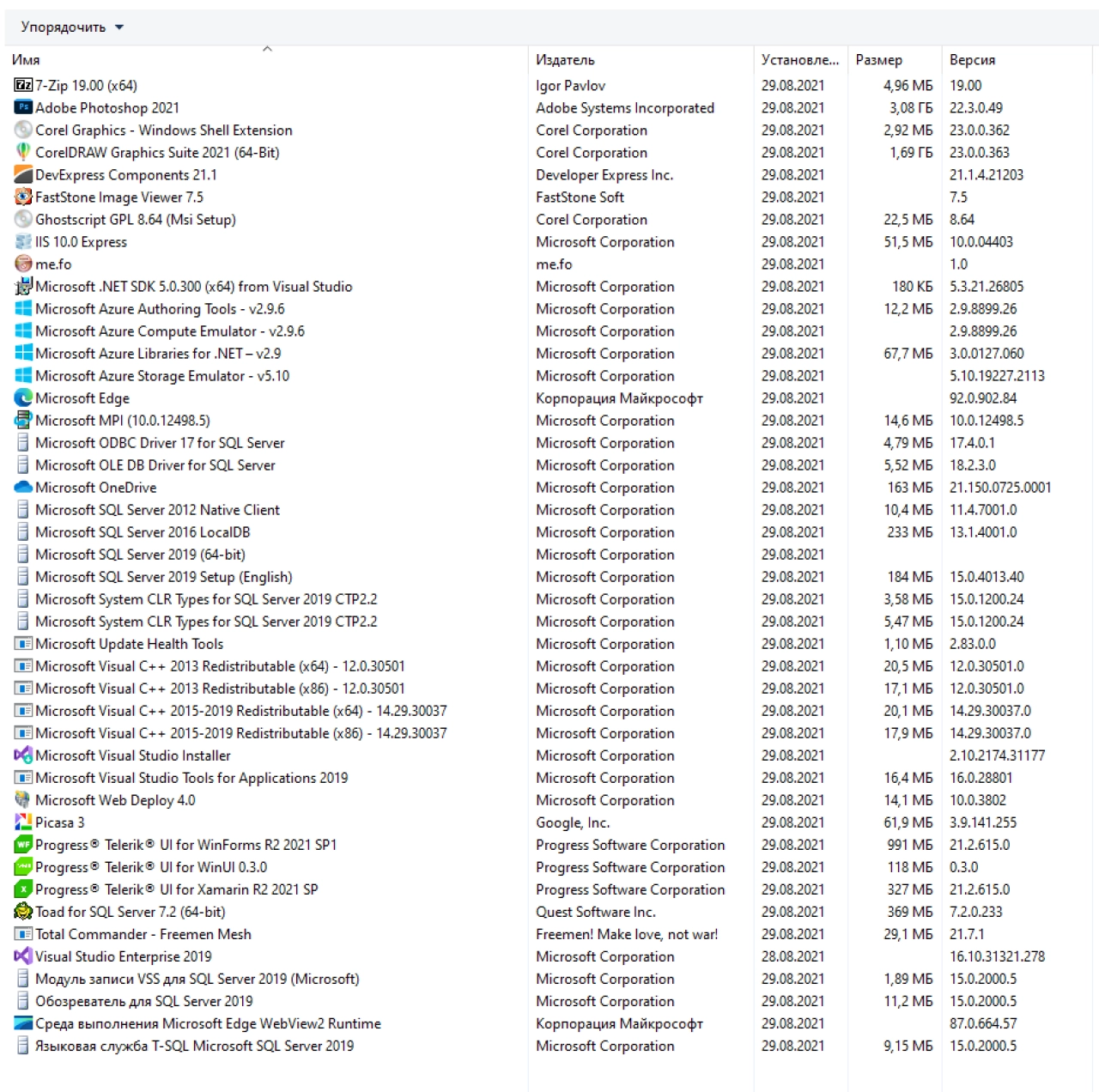This screenshot has height=1092, width=1099.
Task: Click the Azure Authoring Tools icon
Action: pos(23,308)
